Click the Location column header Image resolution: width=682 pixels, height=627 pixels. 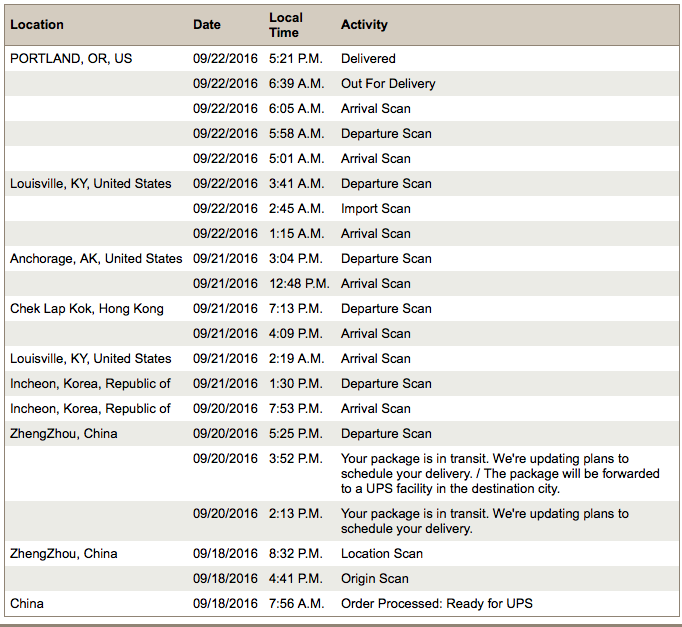pyautogui.click(x=37, y=25)
